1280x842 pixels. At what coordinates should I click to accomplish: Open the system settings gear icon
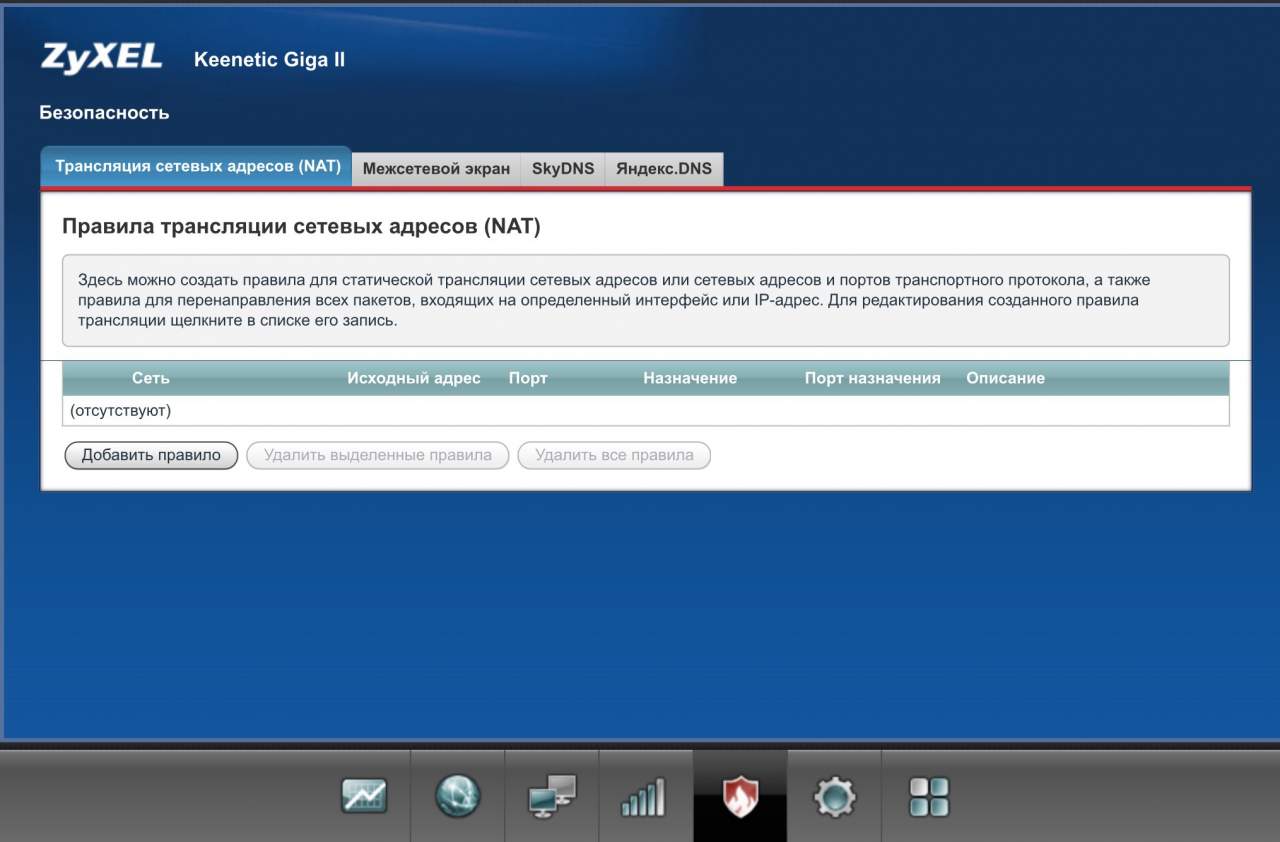(835, 797)
